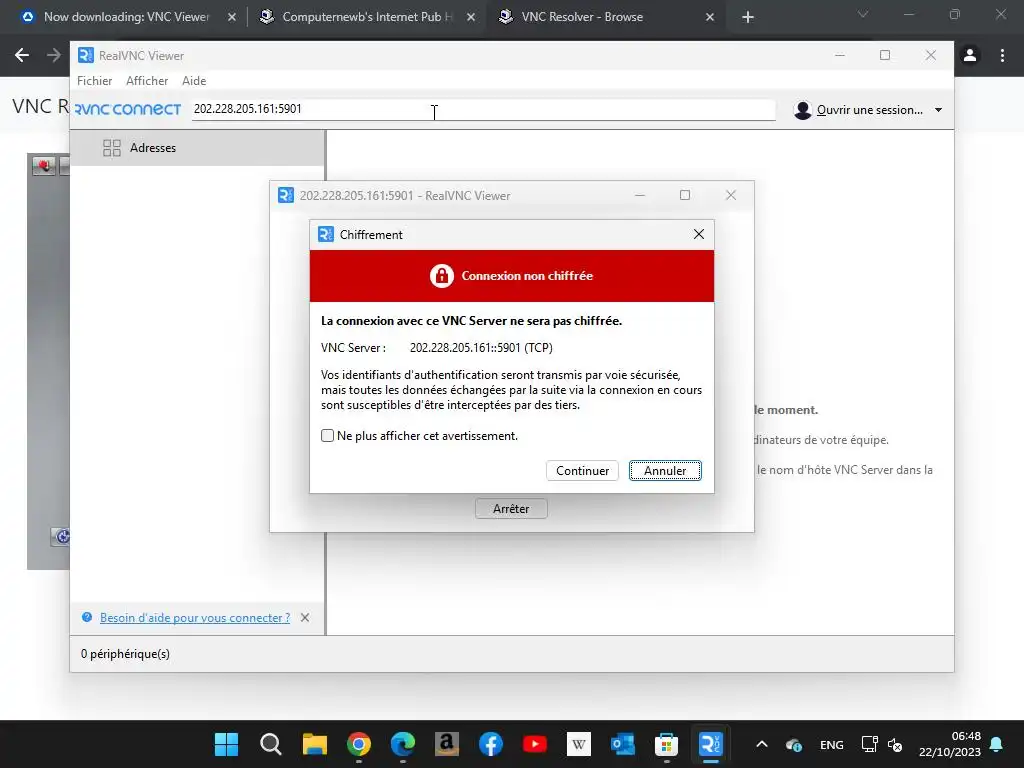Check 'Ne plus afficher cet avertissement'
Screen dimensions: 1024x768
328,436
